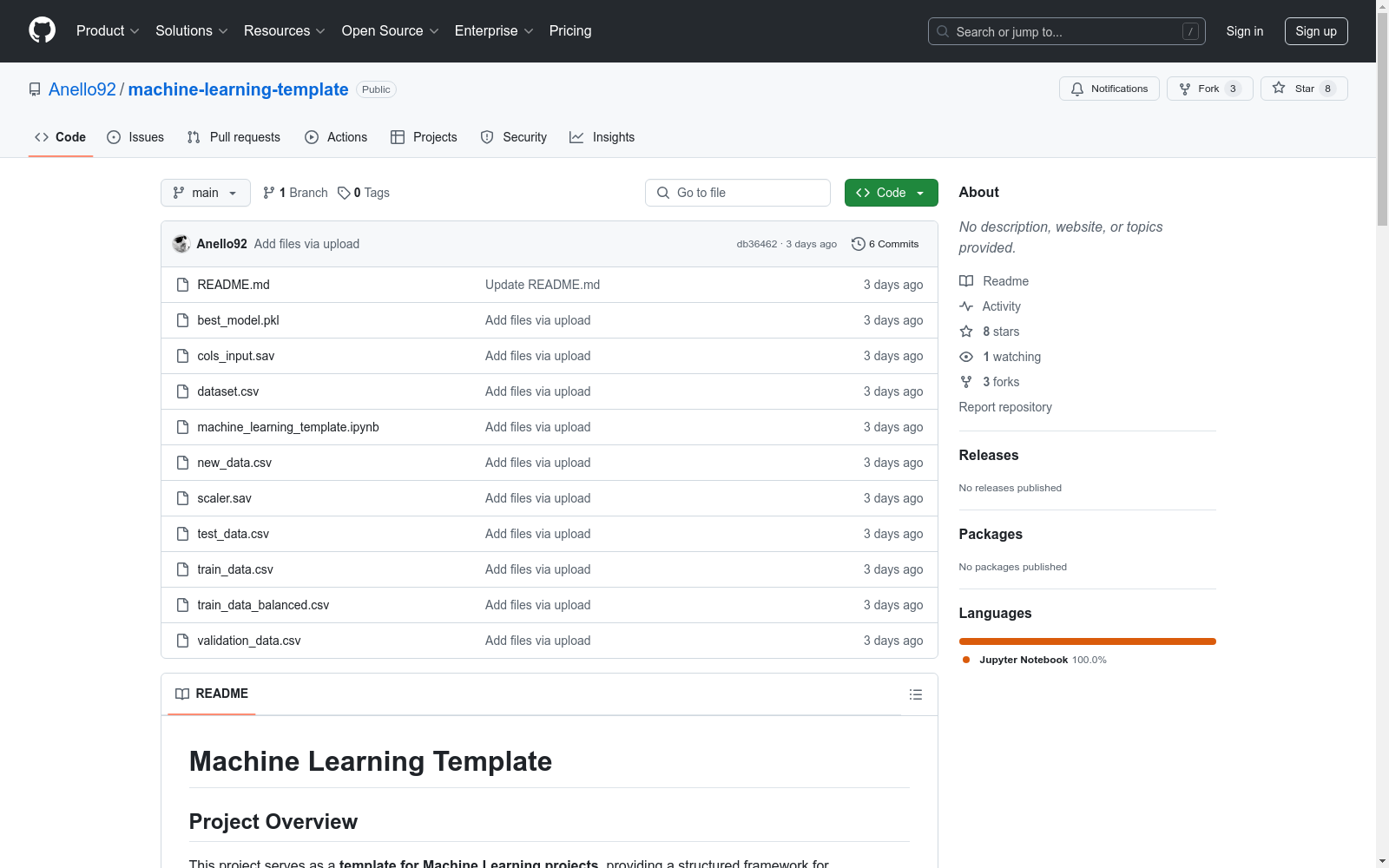Expand the Enterprise menu

click(494, 30)
